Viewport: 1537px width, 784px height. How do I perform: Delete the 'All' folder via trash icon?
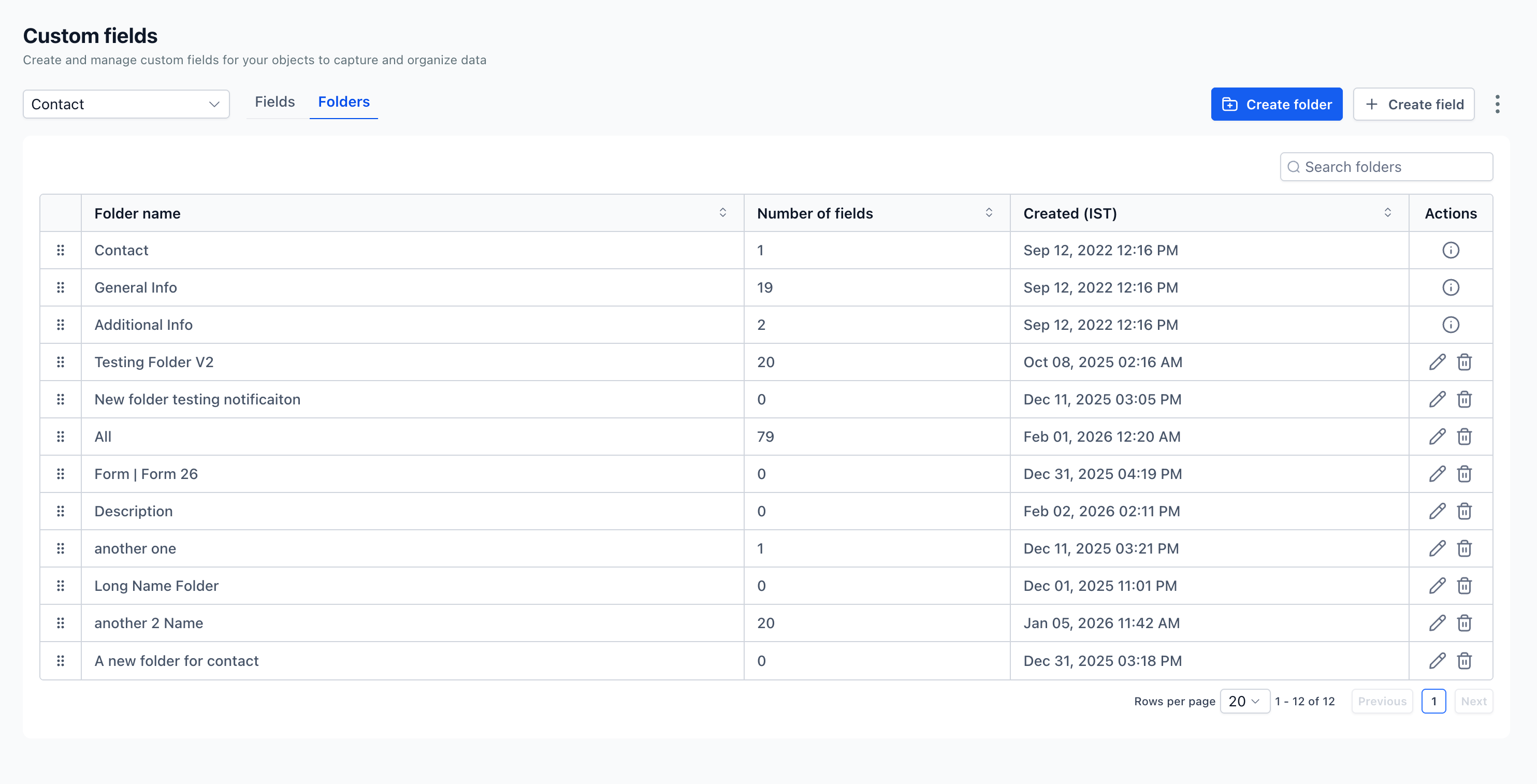coord(1464,437)
